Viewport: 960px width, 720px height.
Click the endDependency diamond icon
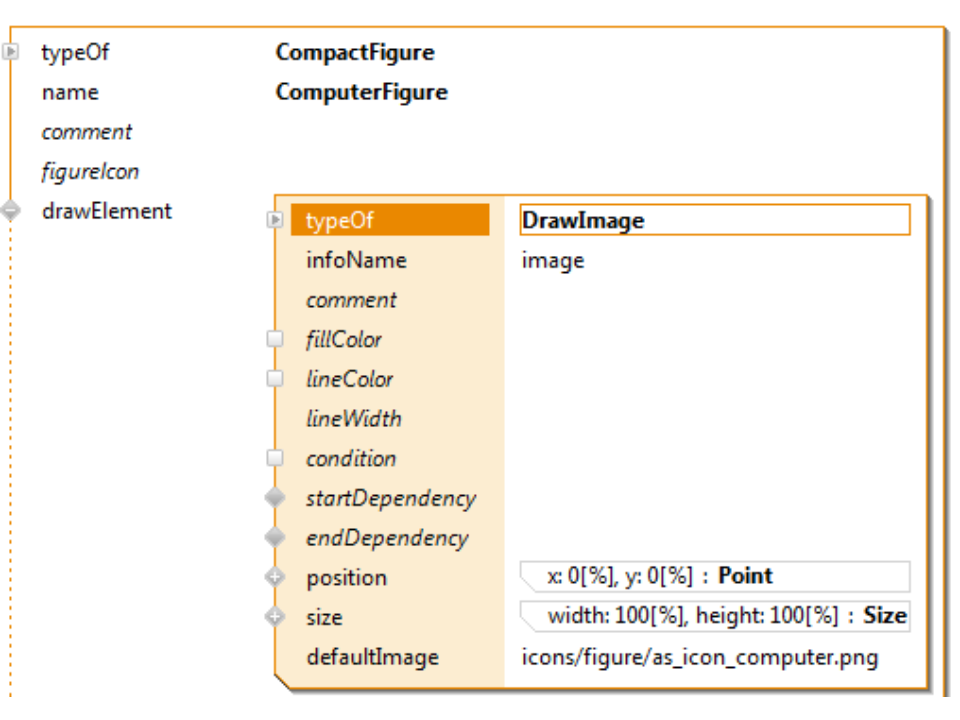(275, 538)
